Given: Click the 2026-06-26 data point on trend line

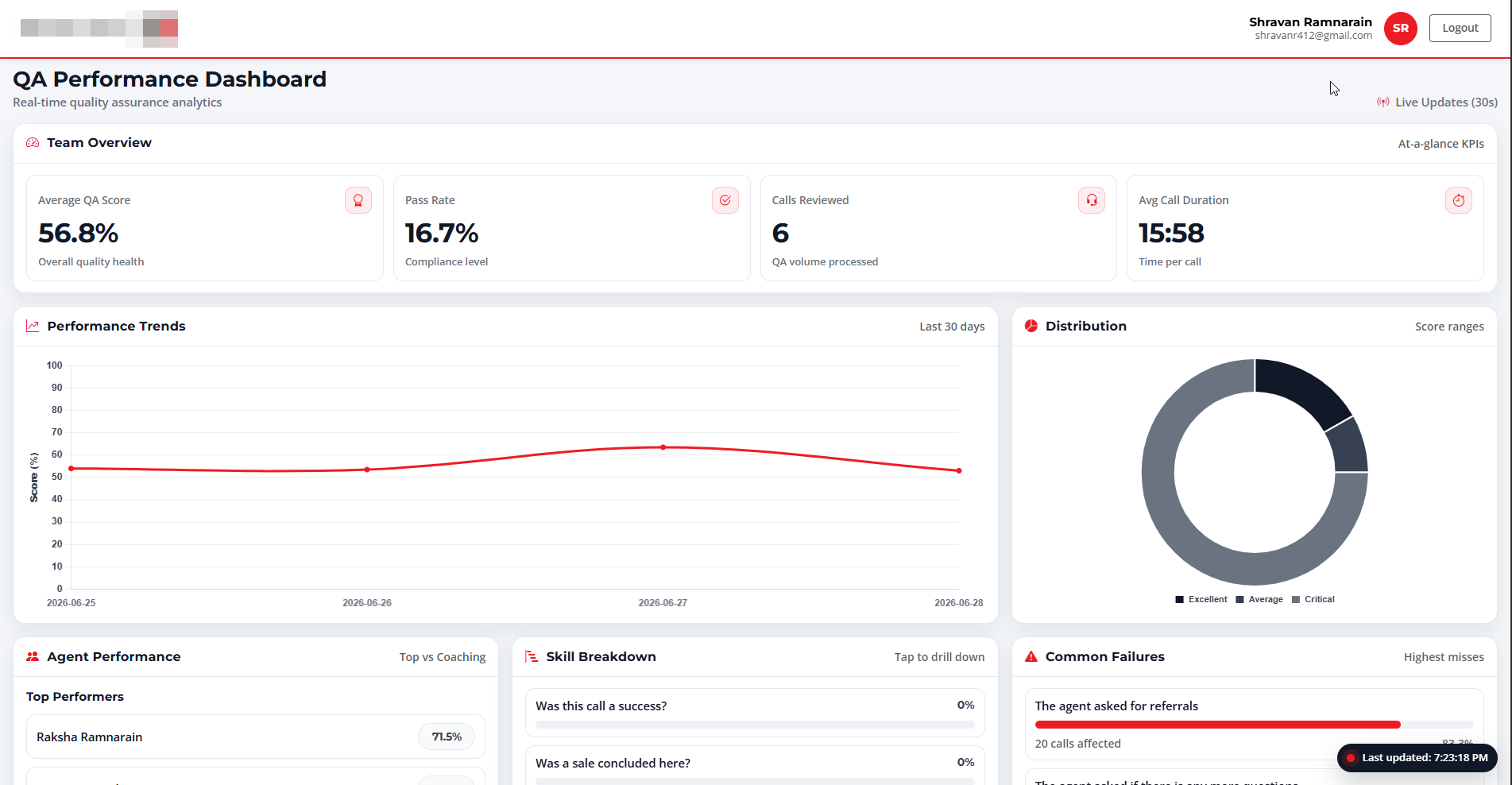Looking at the screenshot, I should click(x=367, y=470).
